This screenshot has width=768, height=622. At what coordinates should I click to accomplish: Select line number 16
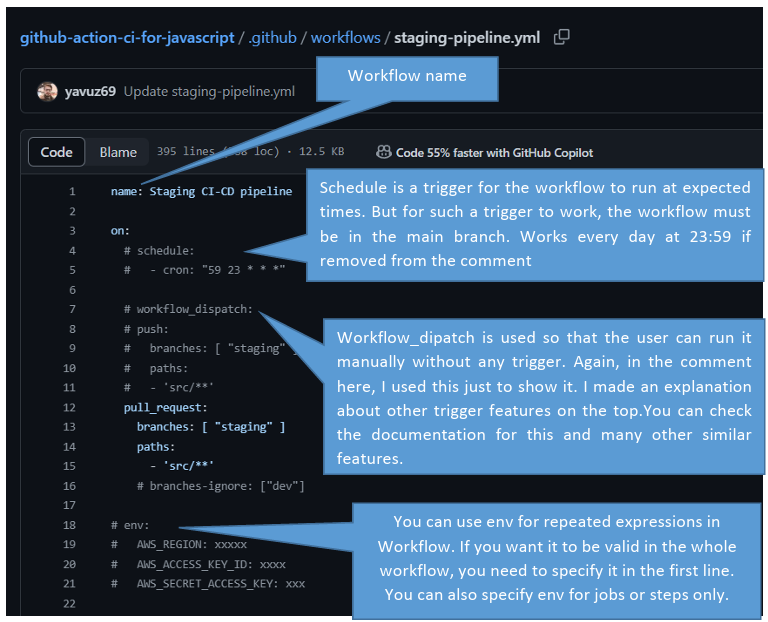(70, 486)
